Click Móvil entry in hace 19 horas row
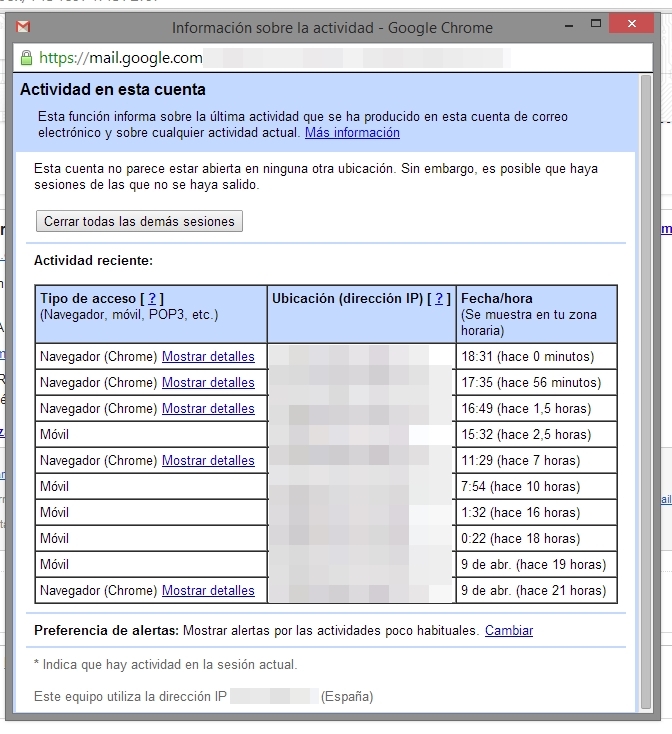The image size is (672, 734). point(54,565)
